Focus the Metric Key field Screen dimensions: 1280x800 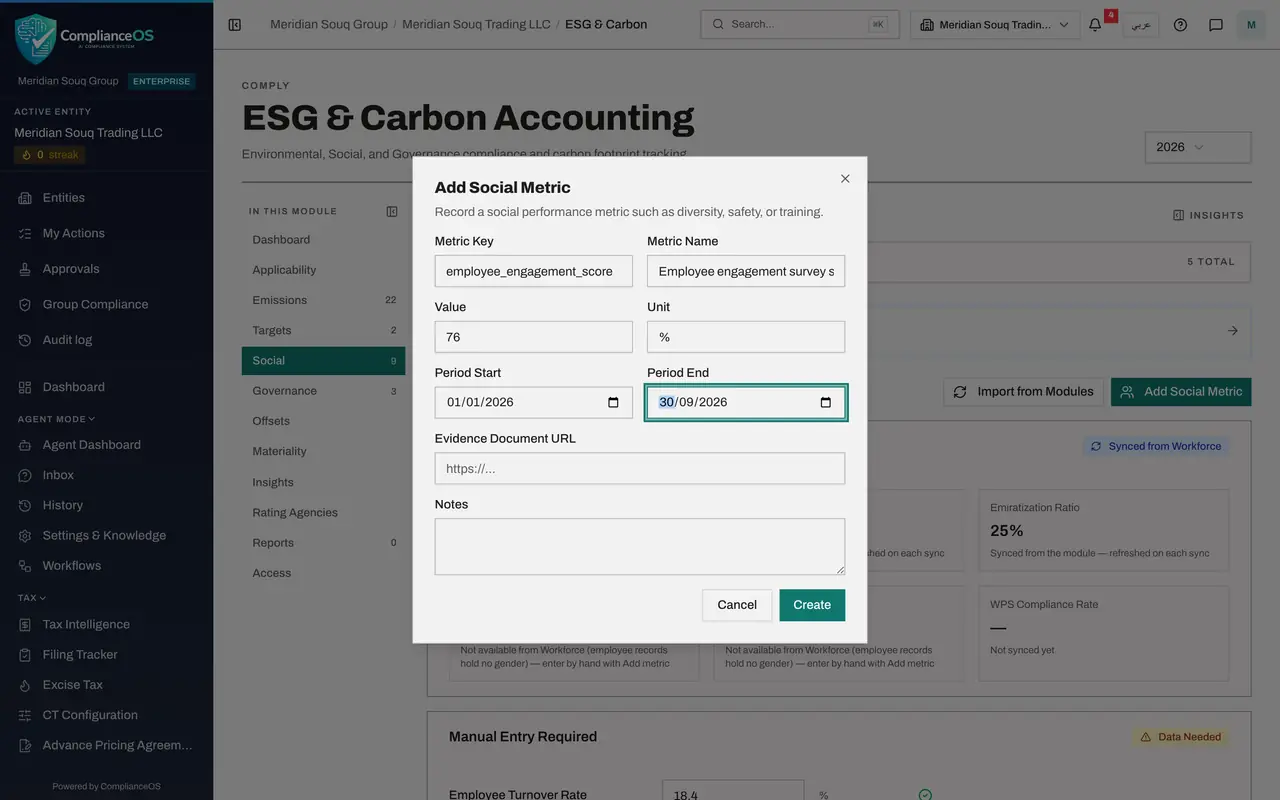[x=534, y=271]
